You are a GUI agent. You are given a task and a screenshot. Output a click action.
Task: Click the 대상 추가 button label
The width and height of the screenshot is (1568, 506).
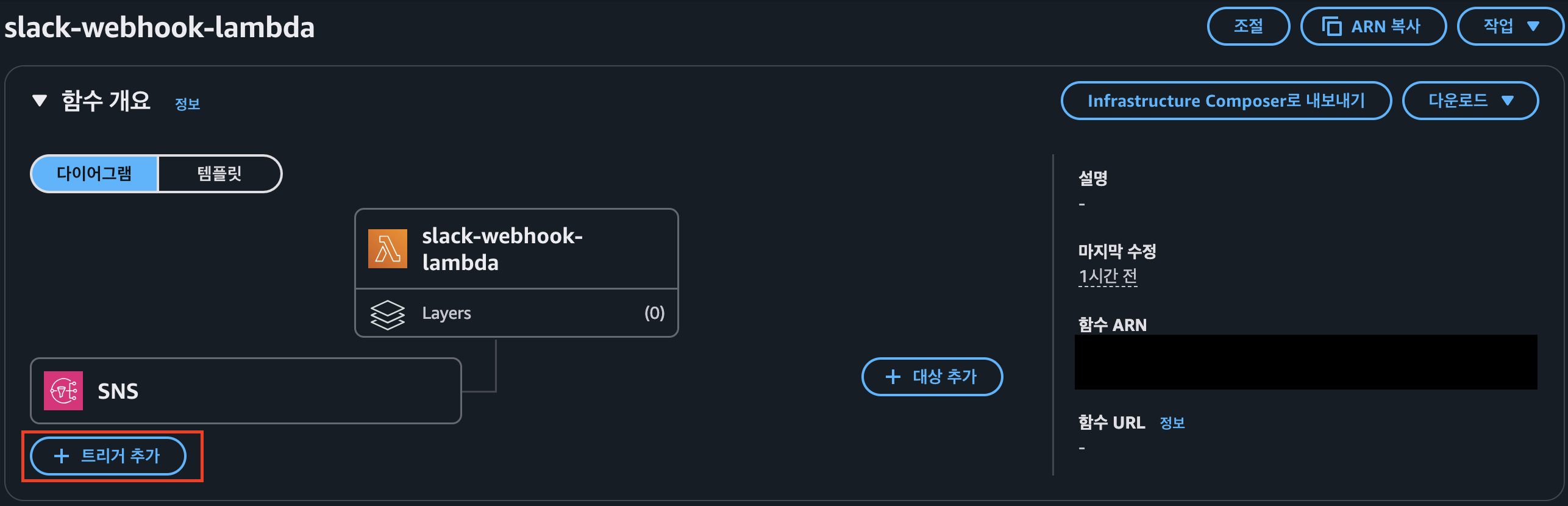[944, 377]
